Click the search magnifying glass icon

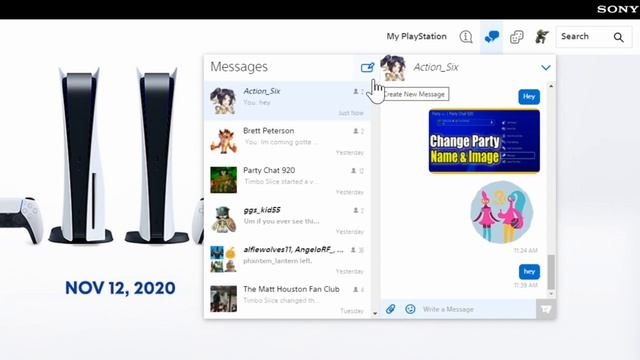point(619,38)
